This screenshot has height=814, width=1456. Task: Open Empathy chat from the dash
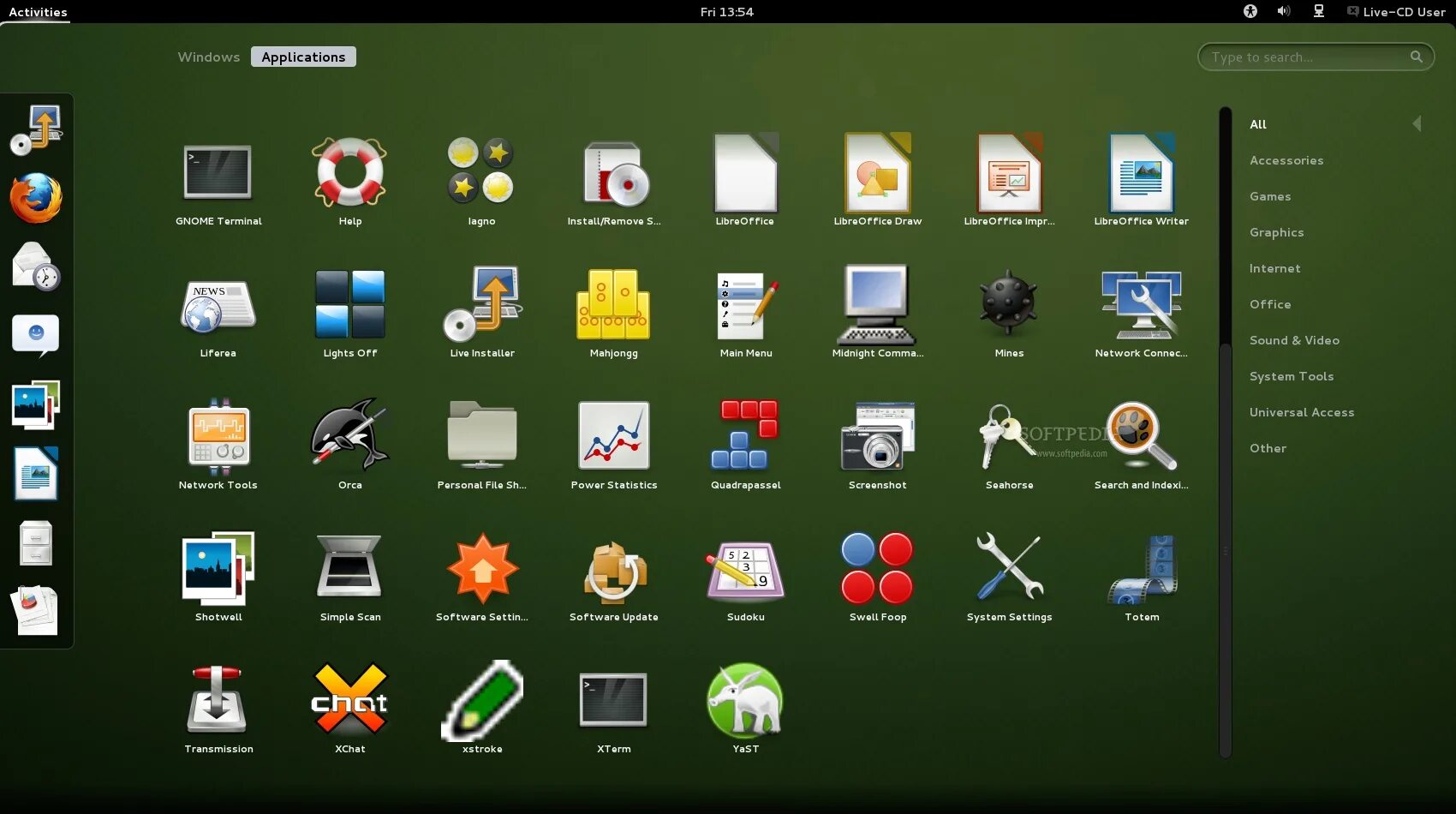(36, 335)
